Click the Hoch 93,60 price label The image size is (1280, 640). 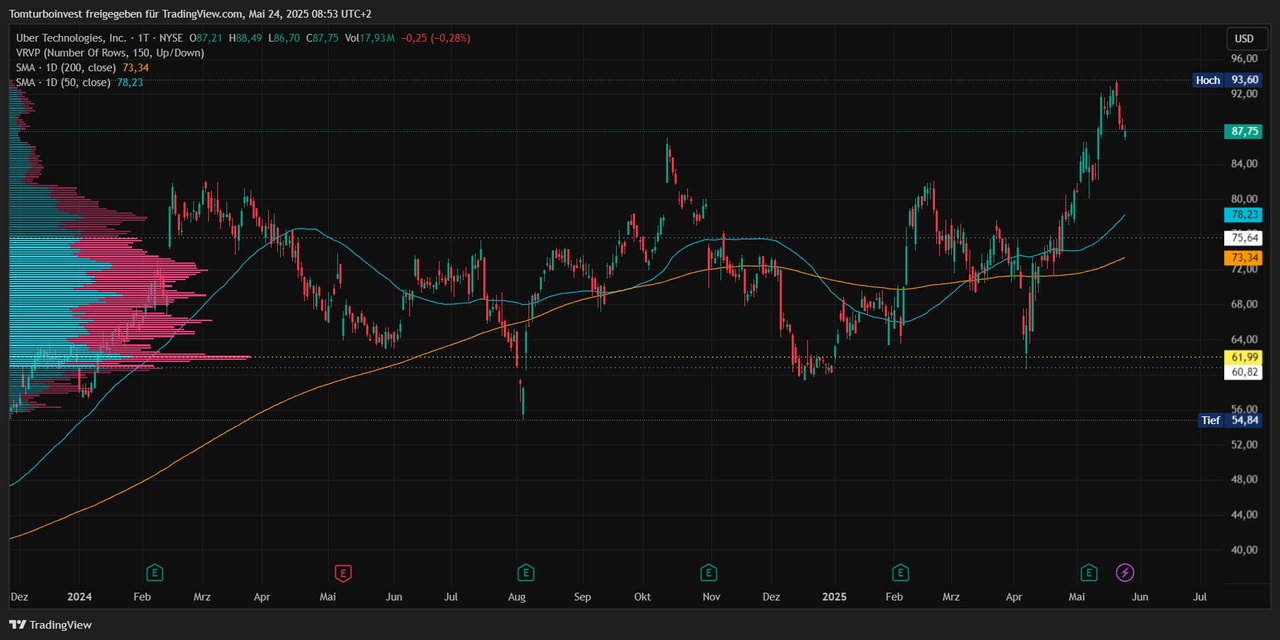[1228, 80]
